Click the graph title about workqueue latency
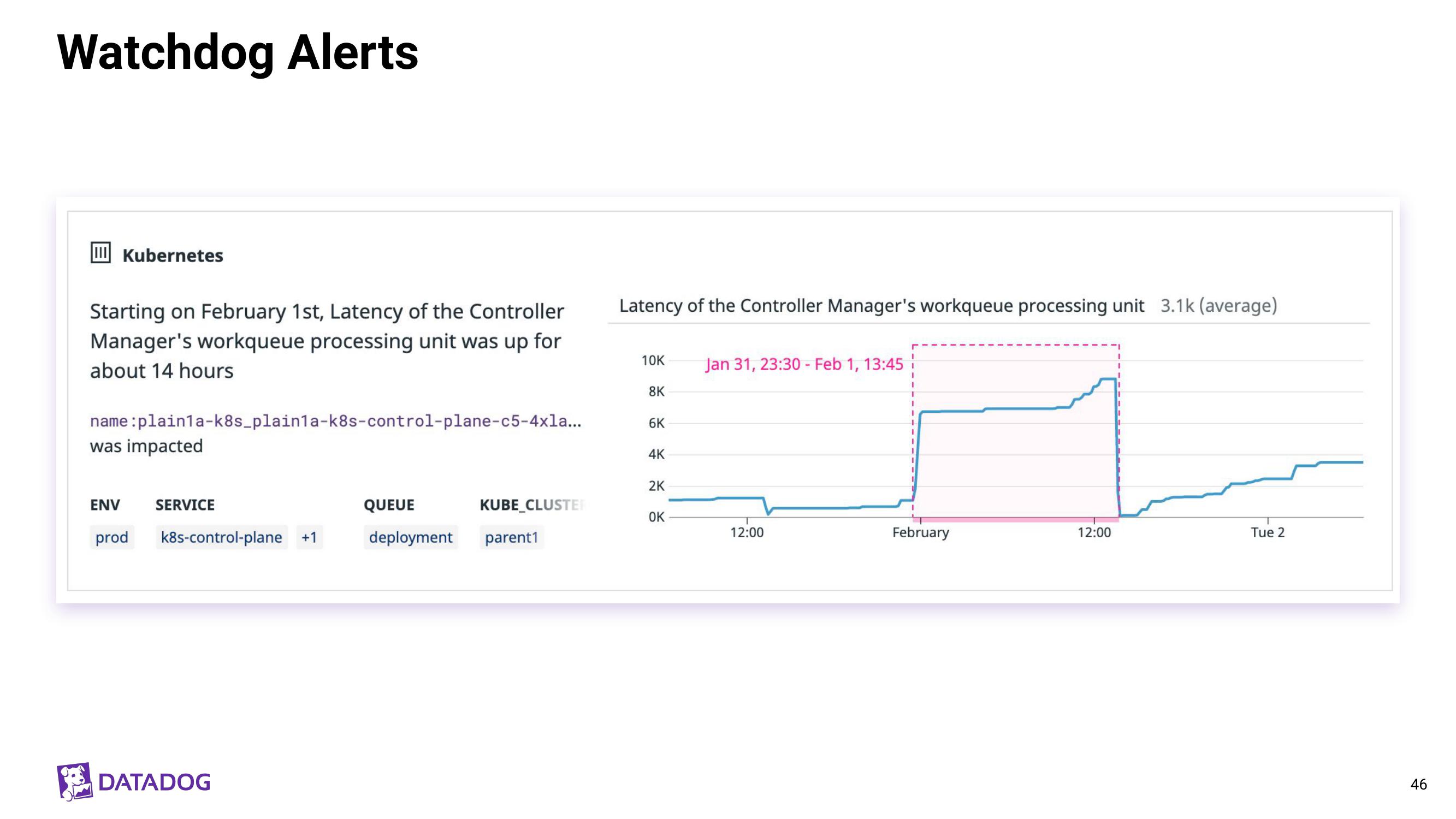Image resolution: width=1456 pixels, height=819 pixels. [x=882, y=306]
